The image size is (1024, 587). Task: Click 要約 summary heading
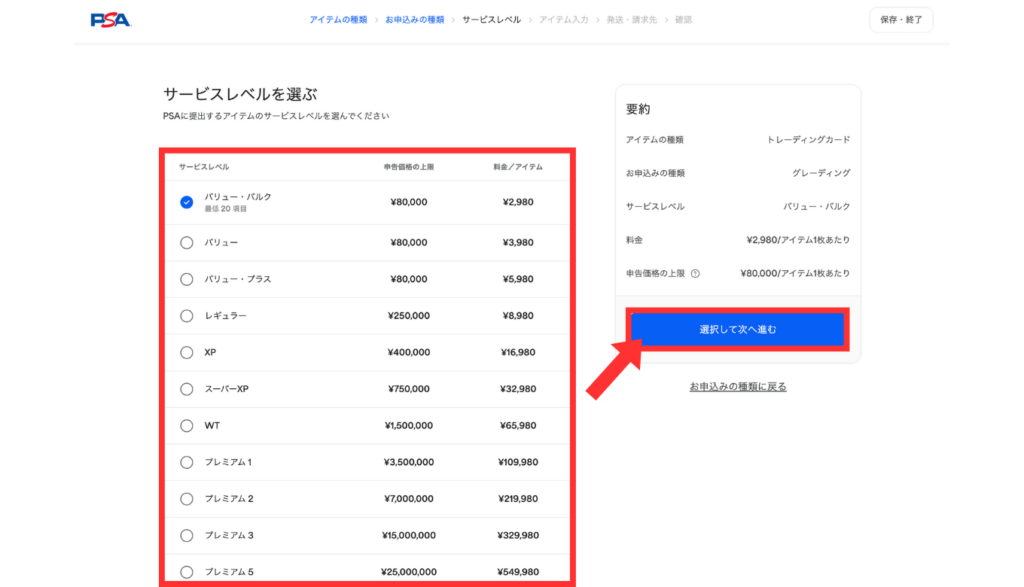click(x=638, y=109)
